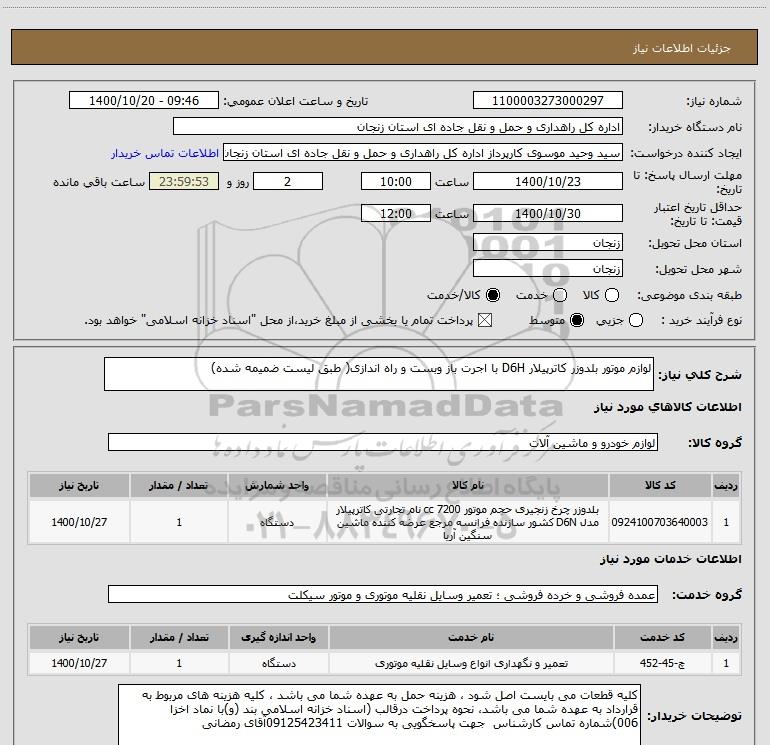Click the اطلاعات کالاهای مورد نیاز section title
The image size is (770, 745).
668,407
